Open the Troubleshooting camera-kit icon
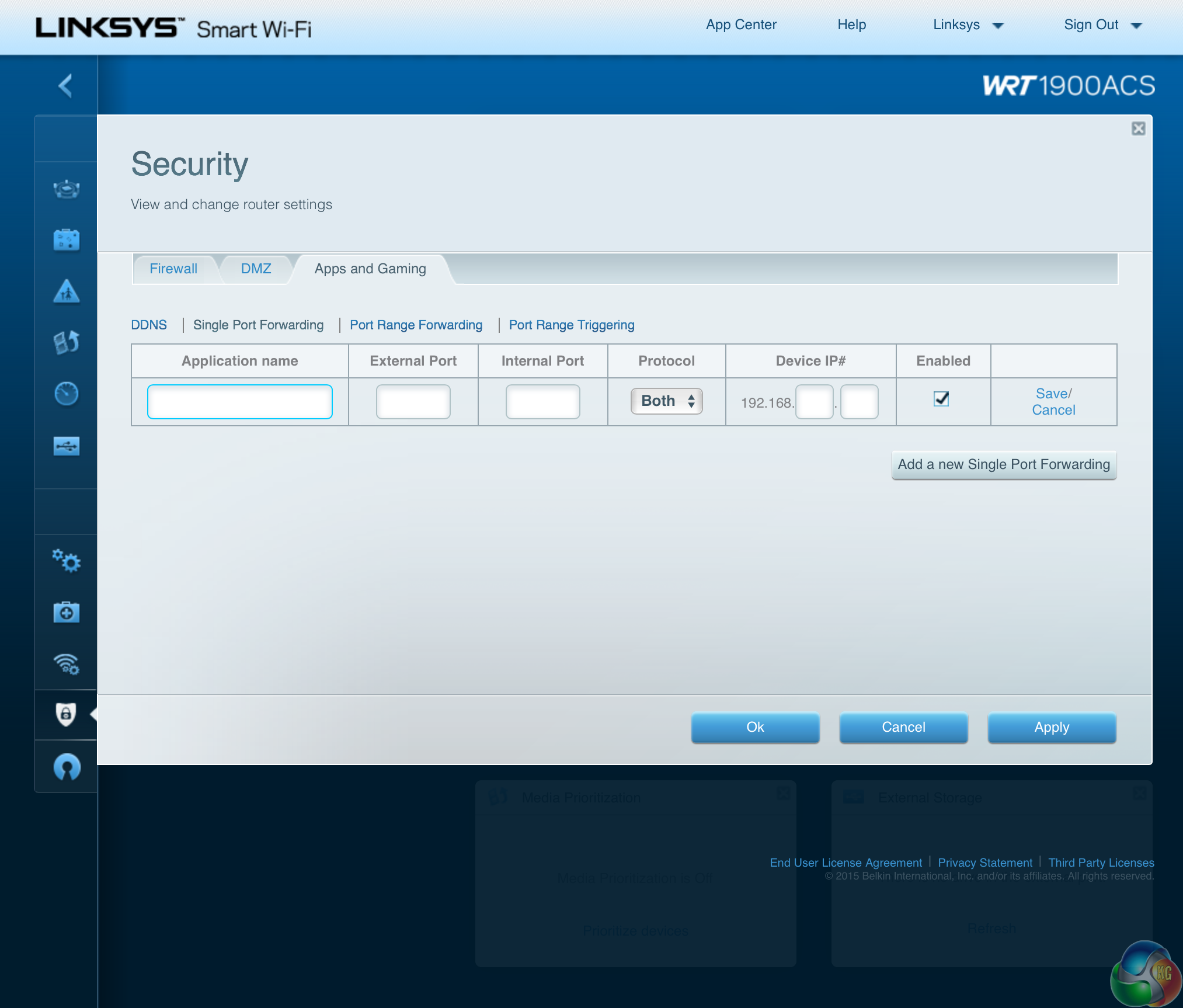 [x=66, y=612]
